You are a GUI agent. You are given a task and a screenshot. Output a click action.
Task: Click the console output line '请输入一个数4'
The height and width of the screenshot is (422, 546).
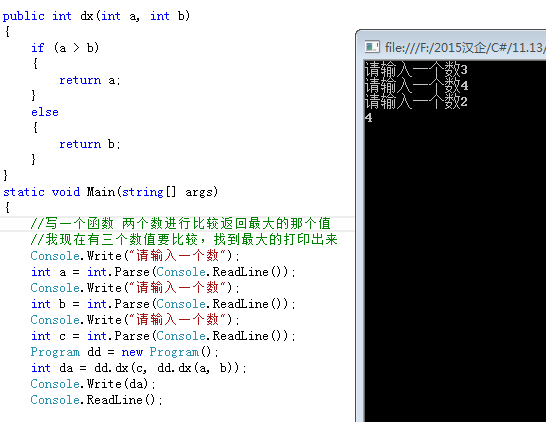(x=416, y=85)
